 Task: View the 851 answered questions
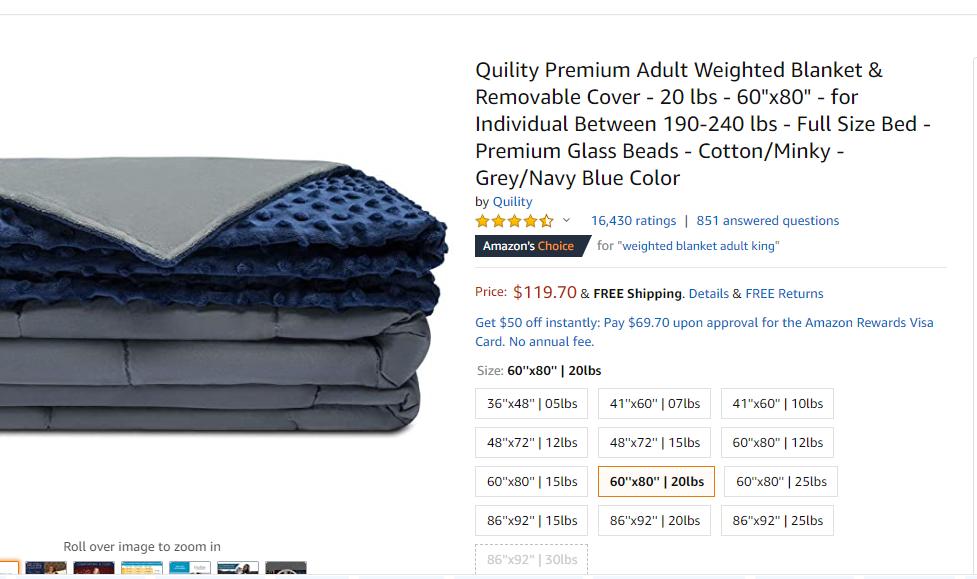[x=768, y=221]
